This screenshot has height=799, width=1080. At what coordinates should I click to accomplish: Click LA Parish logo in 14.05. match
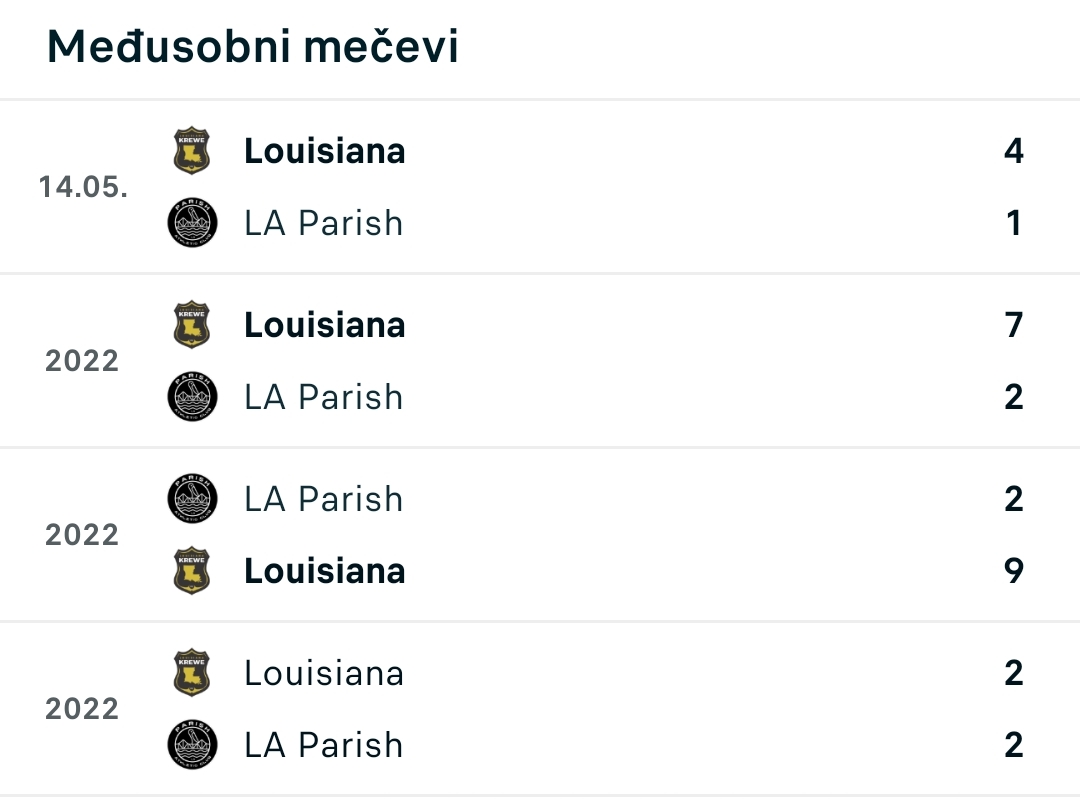point(192,222)
